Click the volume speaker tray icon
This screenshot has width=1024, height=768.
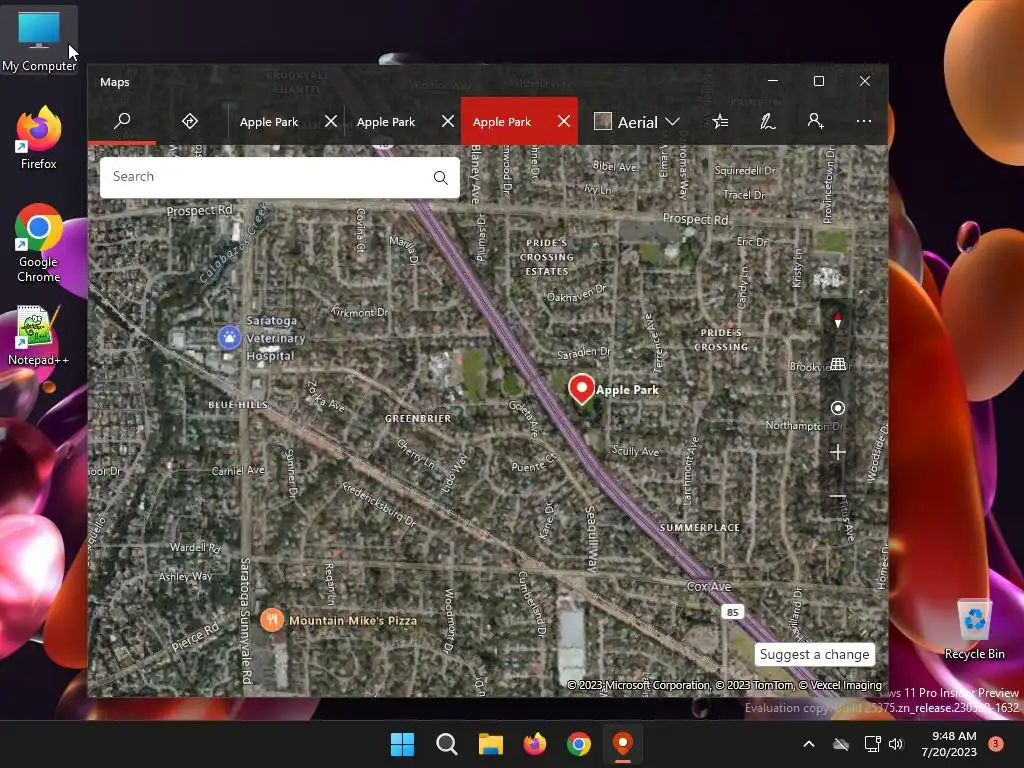point(896,744)
